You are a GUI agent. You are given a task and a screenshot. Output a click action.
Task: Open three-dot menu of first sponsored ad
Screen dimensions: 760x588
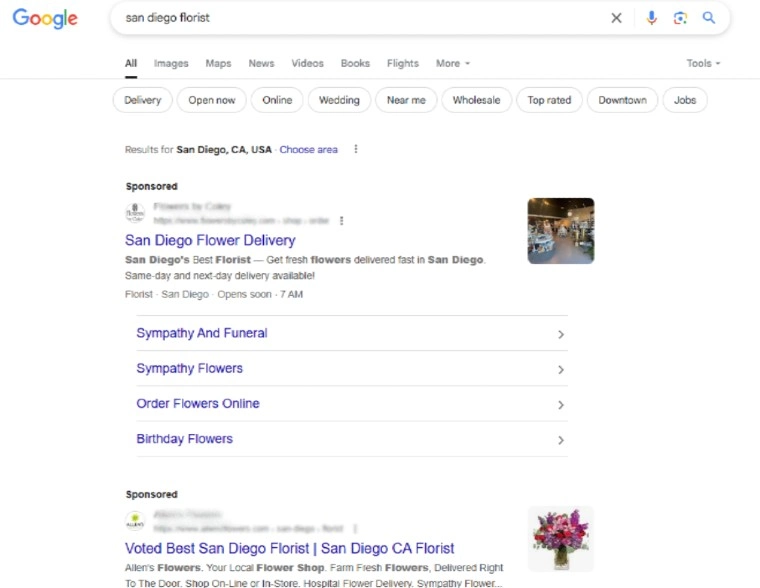pos(342,221)
